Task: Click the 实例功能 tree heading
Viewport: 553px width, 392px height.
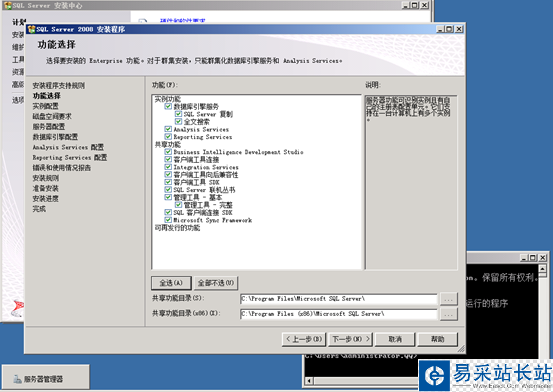Action: pos(168,99)
